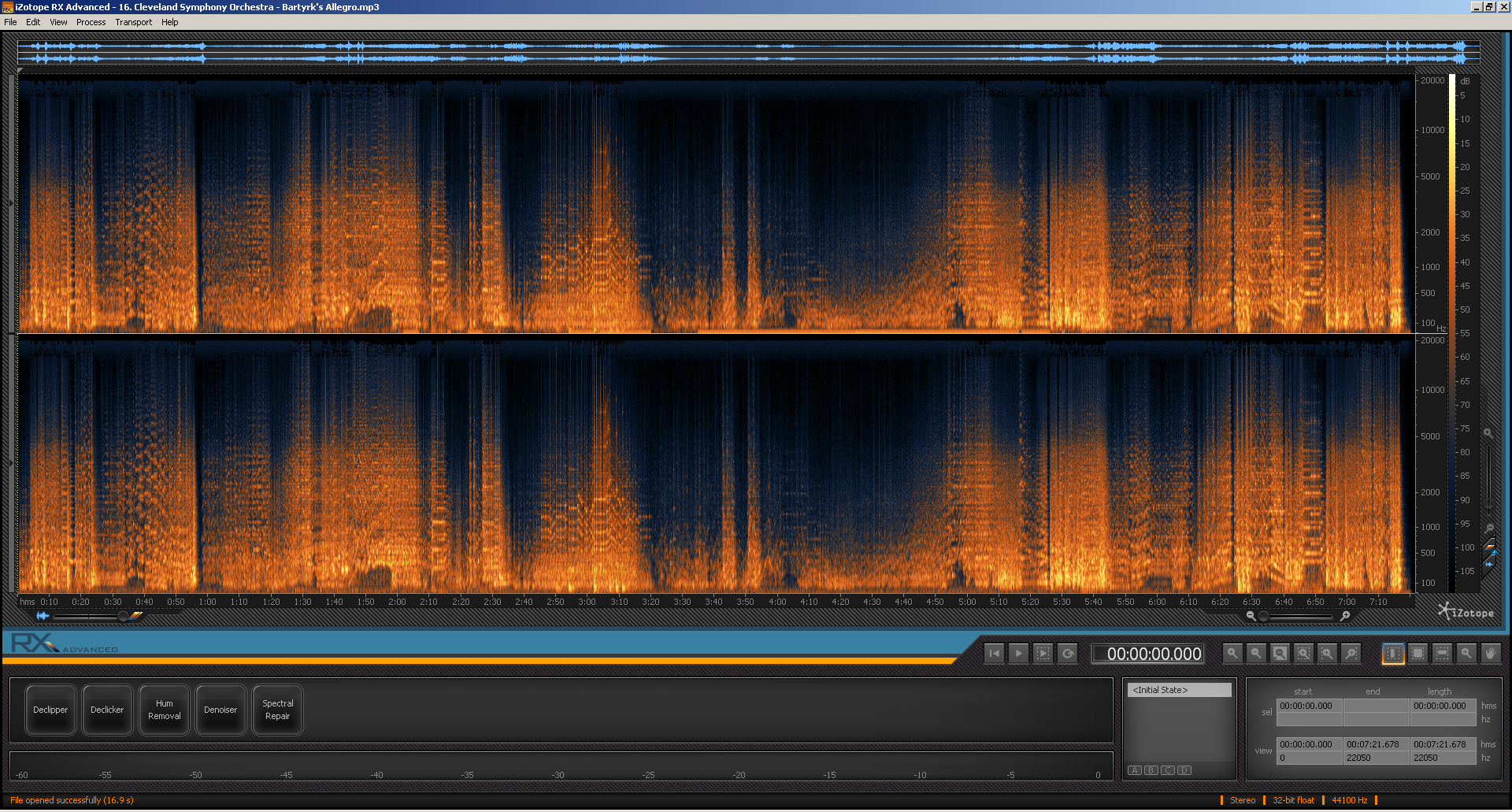1512x812 pixels.
Task: Click the horizontal zoom in magnifier below timeline
Action: coord(1345,616)
